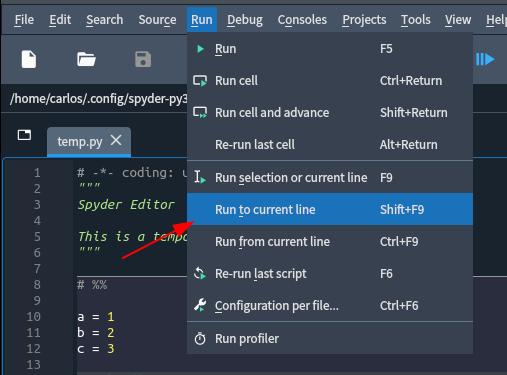Image resolution: width=507 pixels, height=375 pixels.
Task: Click the Open file folder icon
Action: tap(86, 59)
